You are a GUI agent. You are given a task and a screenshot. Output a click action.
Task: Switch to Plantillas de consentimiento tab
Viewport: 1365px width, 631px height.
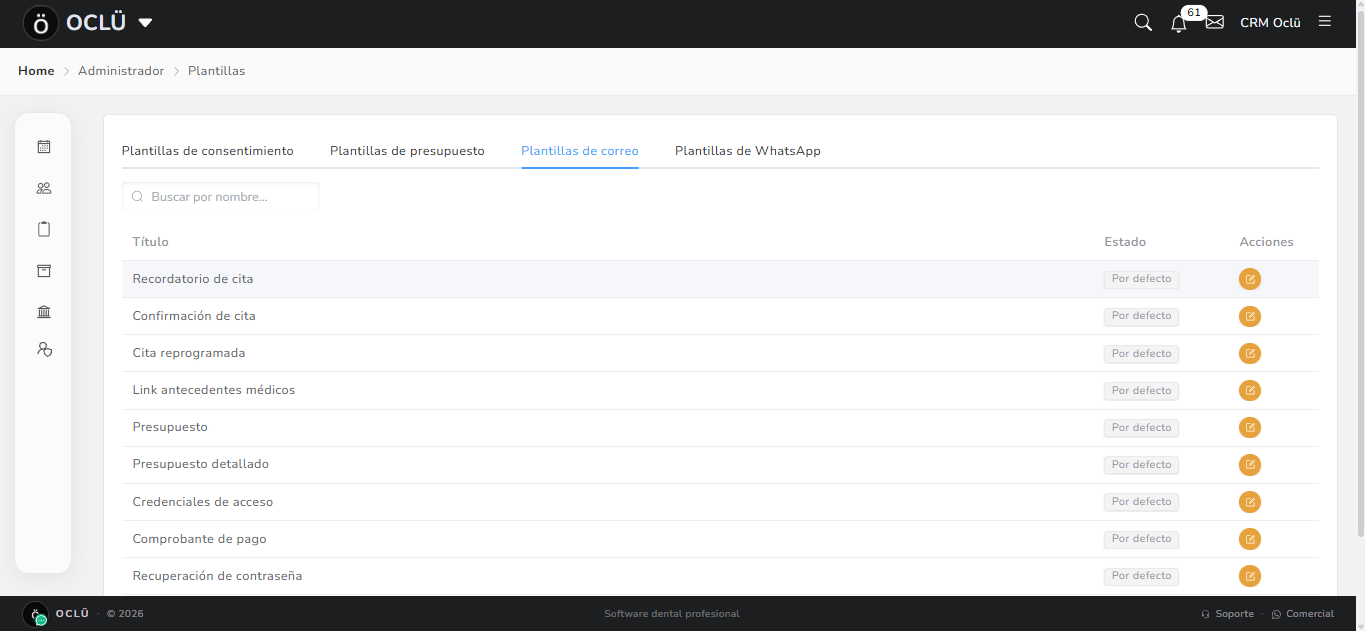coord(208,151)
